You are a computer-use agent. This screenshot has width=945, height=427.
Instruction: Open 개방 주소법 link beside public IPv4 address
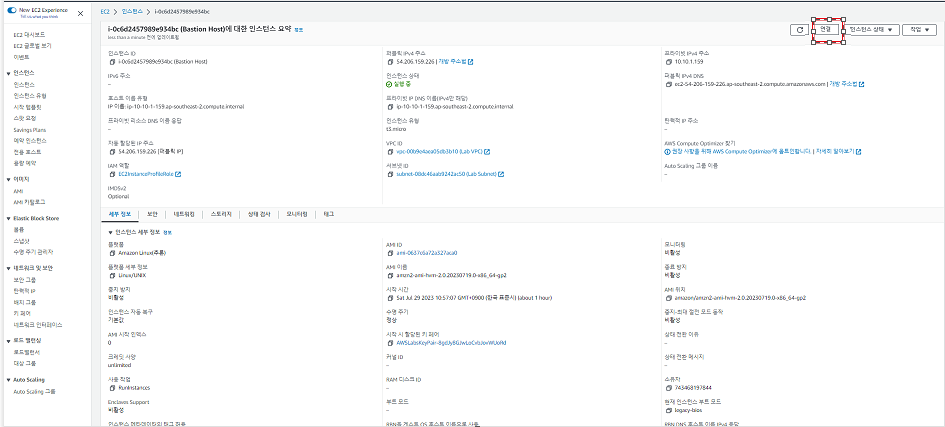click(452, 62)
